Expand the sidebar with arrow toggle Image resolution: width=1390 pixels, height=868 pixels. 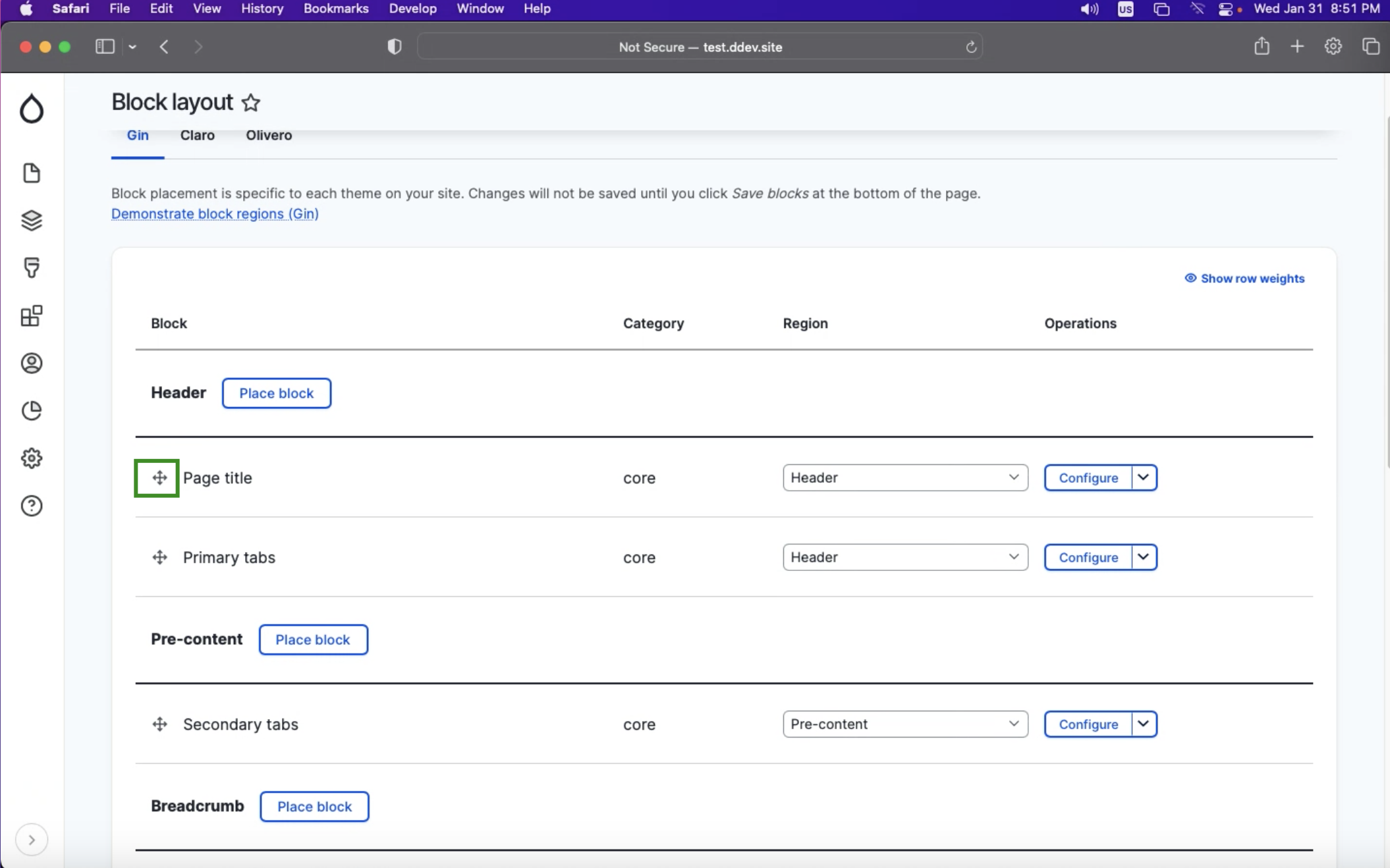click(x=32, y=840)
